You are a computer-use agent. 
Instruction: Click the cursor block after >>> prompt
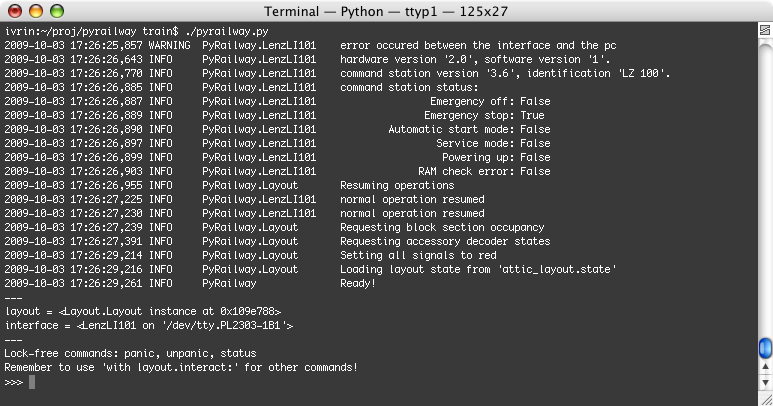point(32,382)
